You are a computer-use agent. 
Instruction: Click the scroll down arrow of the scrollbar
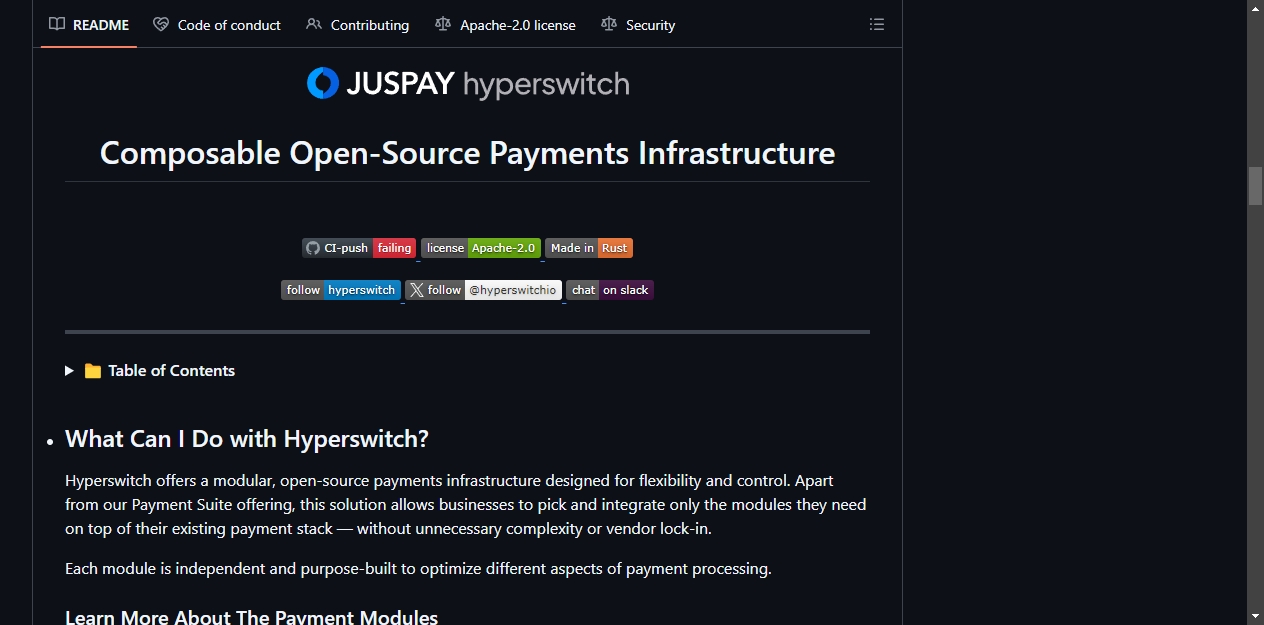click(x=1255, y=616)
